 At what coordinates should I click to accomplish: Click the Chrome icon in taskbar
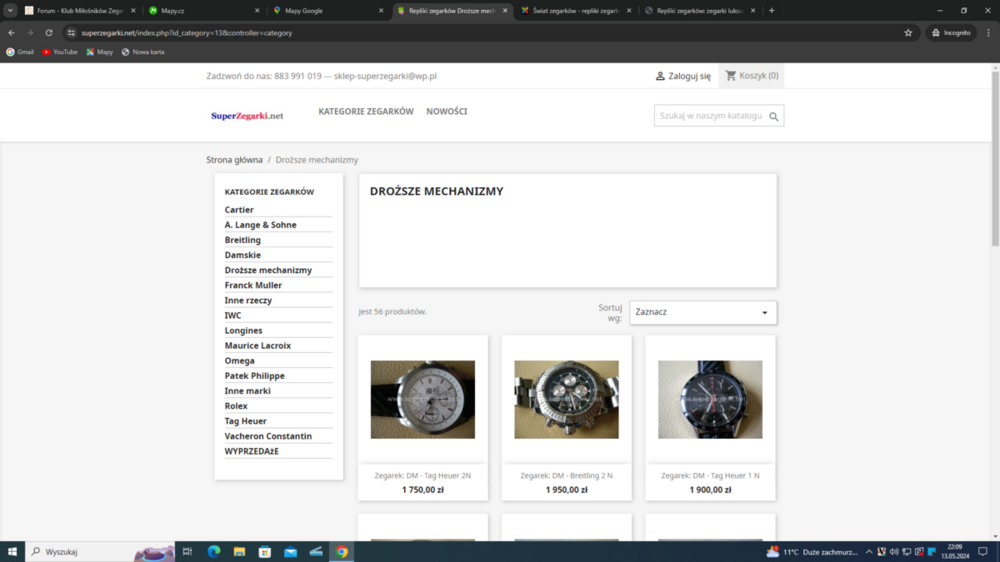click(x=342, y=551)
